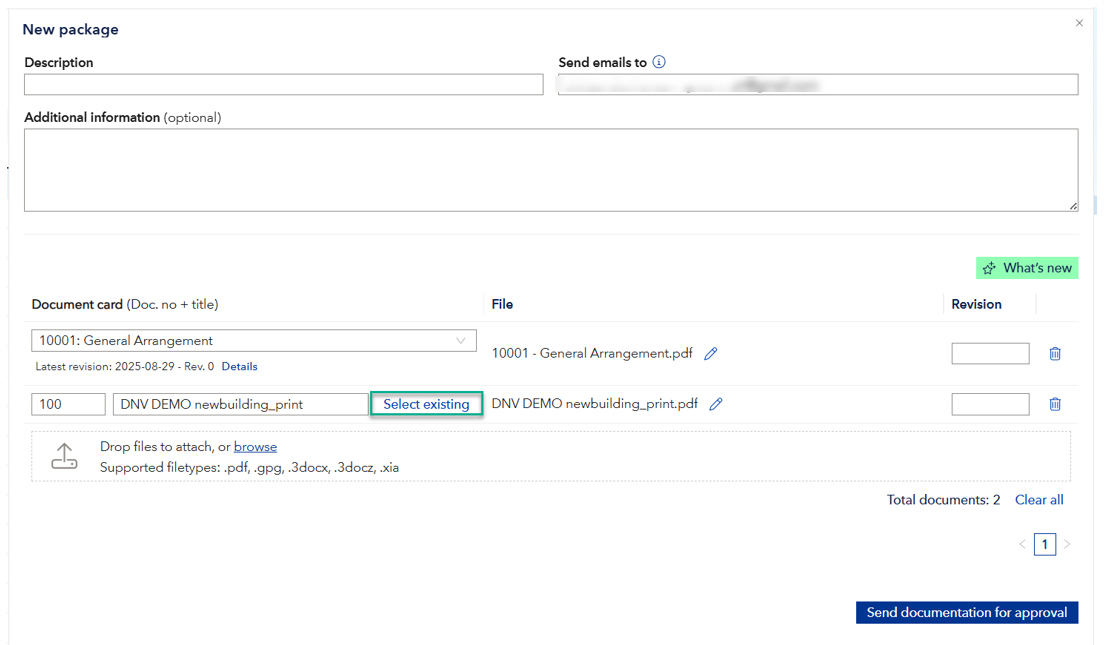This screenshot has height=645, width=1110.
Task: Click the info icon beside Send emails to
Action: (x=659, y=62)
